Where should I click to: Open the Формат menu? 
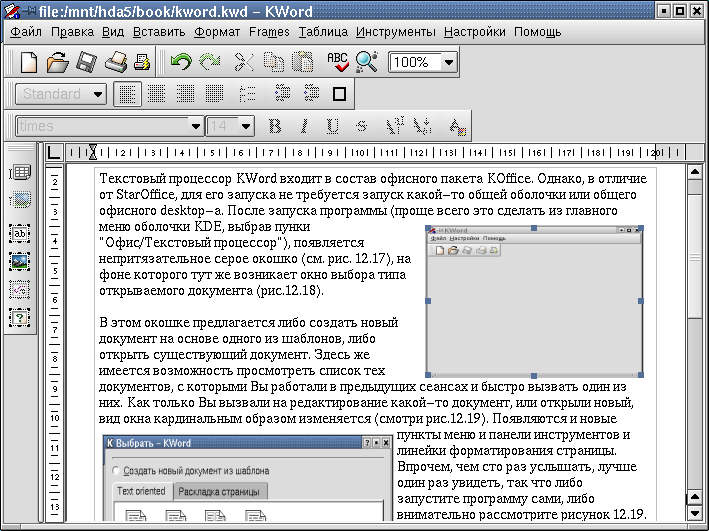[217, 32]
